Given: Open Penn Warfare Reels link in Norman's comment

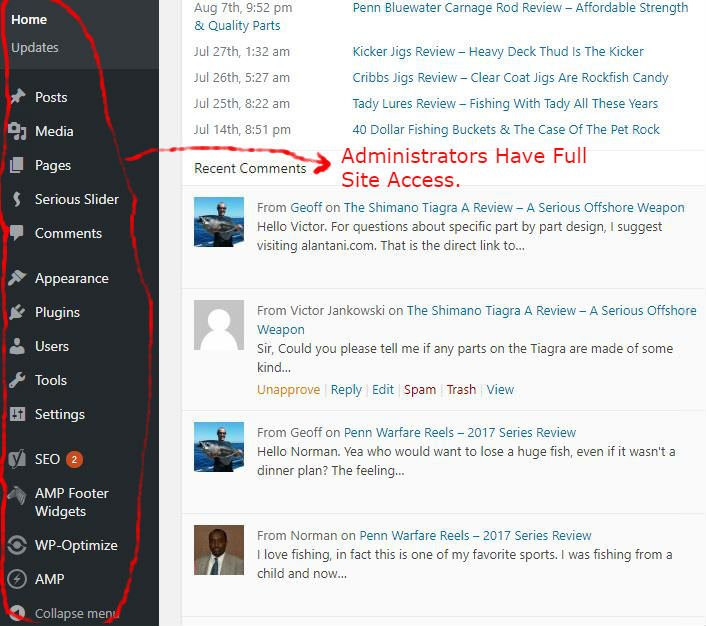Looking at the screenshot, I should [x=475, y=536].
